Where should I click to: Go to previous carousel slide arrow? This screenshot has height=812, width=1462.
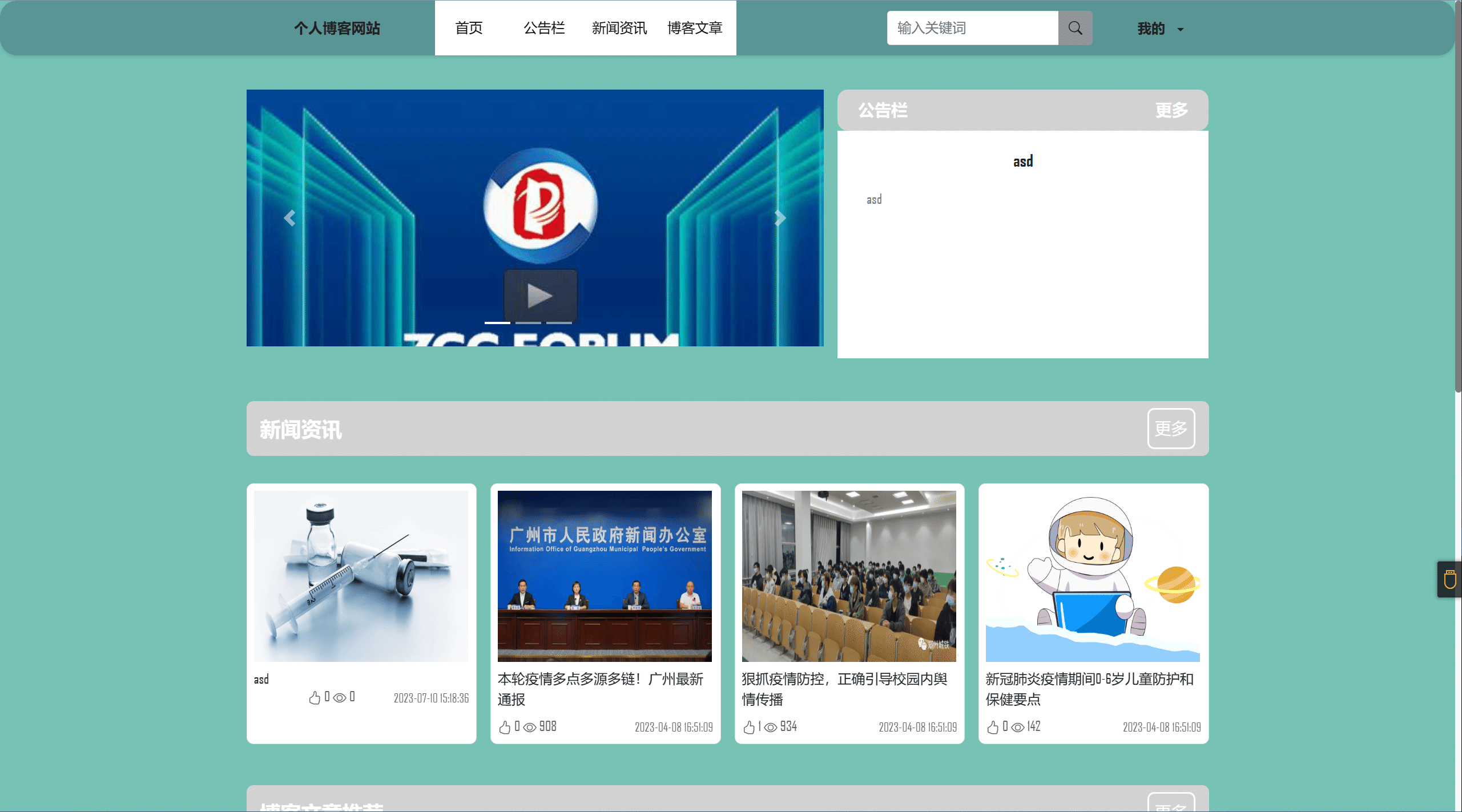(289, 218)
